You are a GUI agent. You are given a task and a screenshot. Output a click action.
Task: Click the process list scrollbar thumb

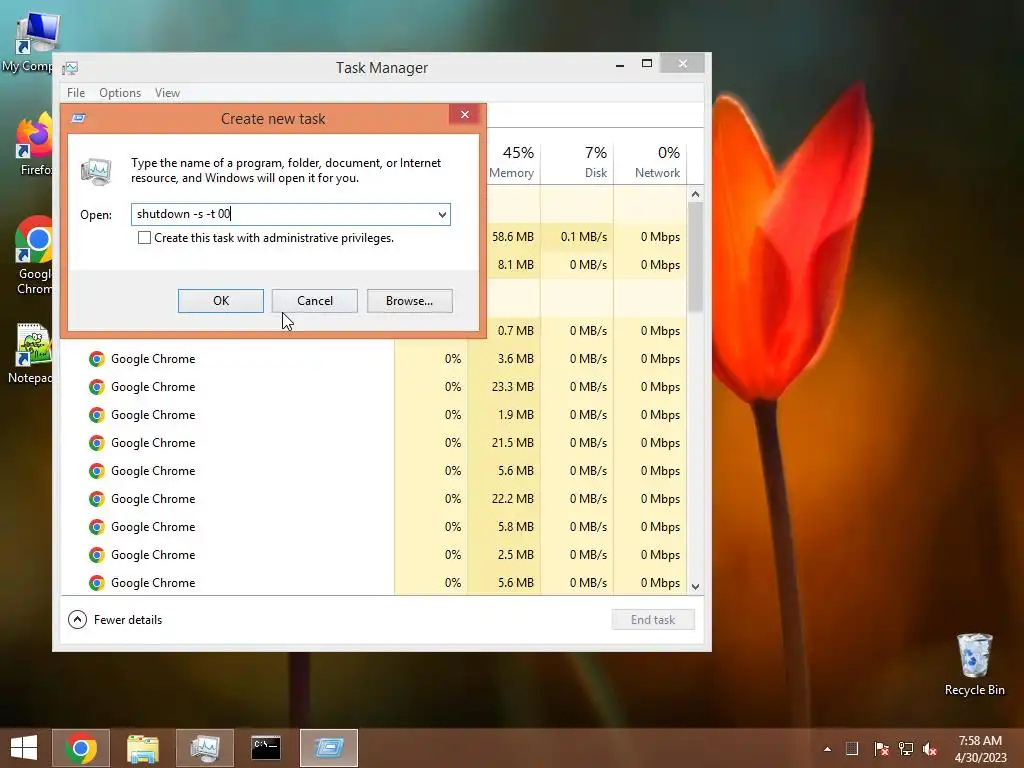(696, 257)
